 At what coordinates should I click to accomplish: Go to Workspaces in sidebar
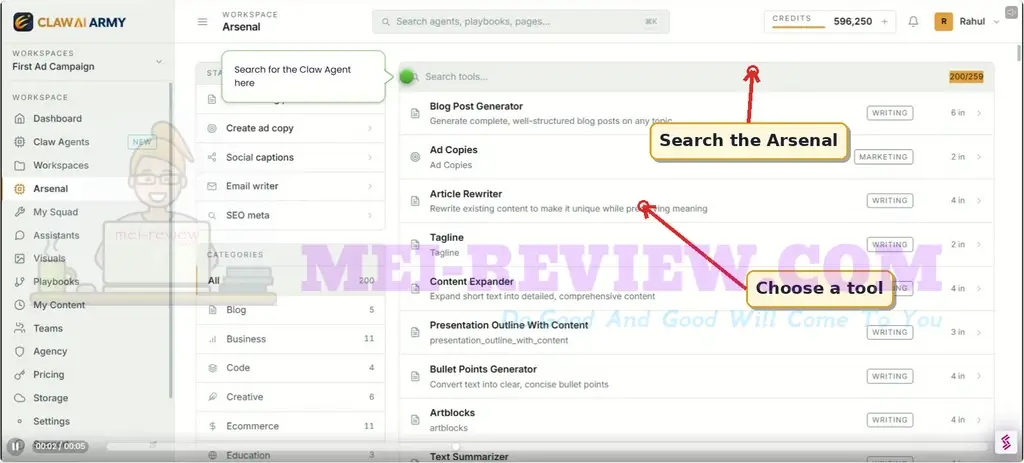click(x=61, y=165)
